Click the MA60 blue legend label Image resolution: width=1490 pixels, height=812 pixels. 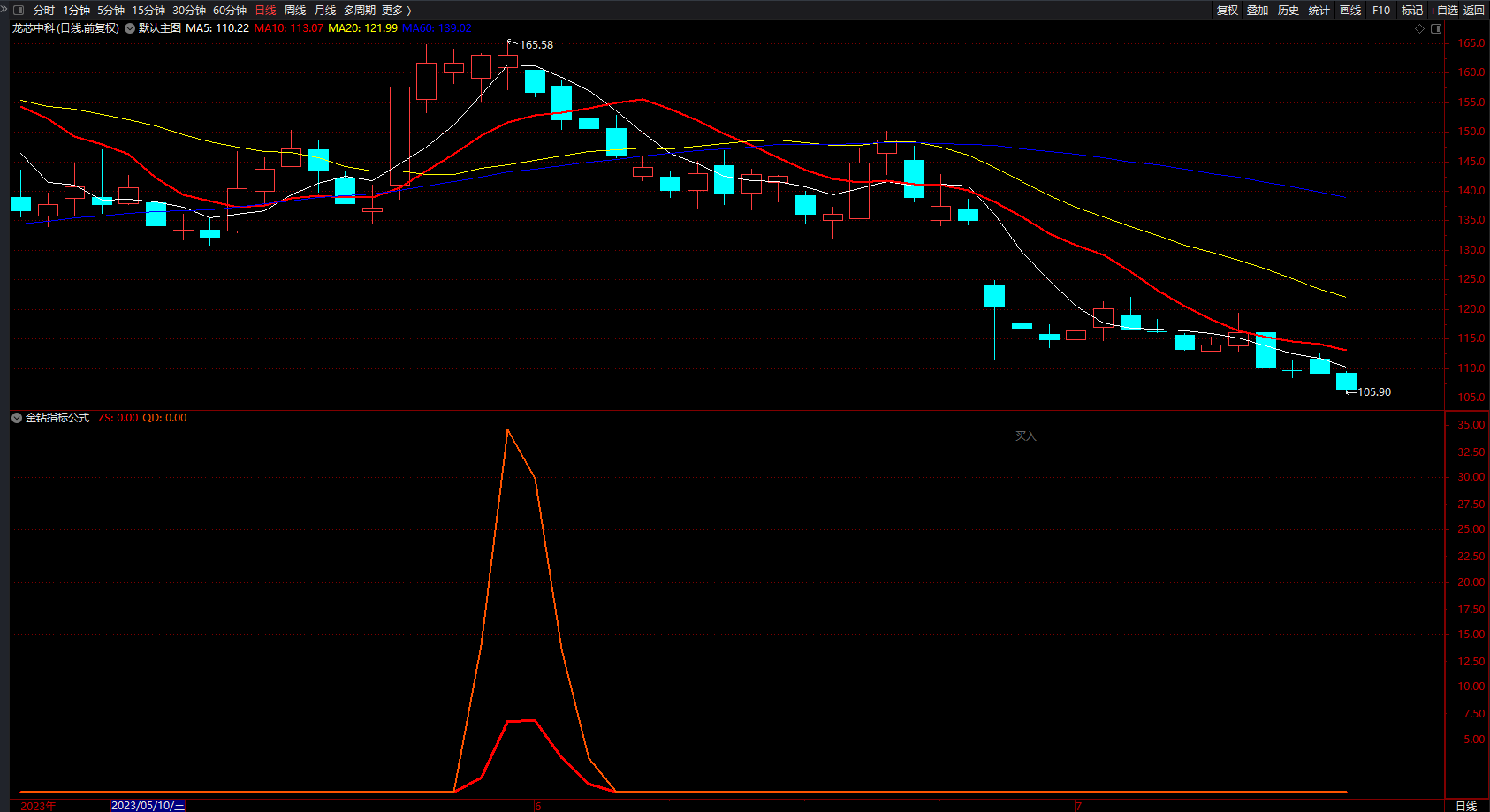pyautogui.click(x=437, y=28)
